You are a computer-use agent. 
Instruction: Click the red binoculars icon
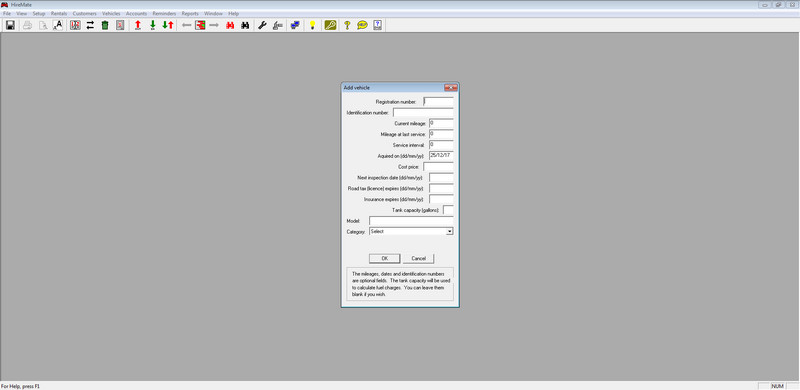[230, 25]
